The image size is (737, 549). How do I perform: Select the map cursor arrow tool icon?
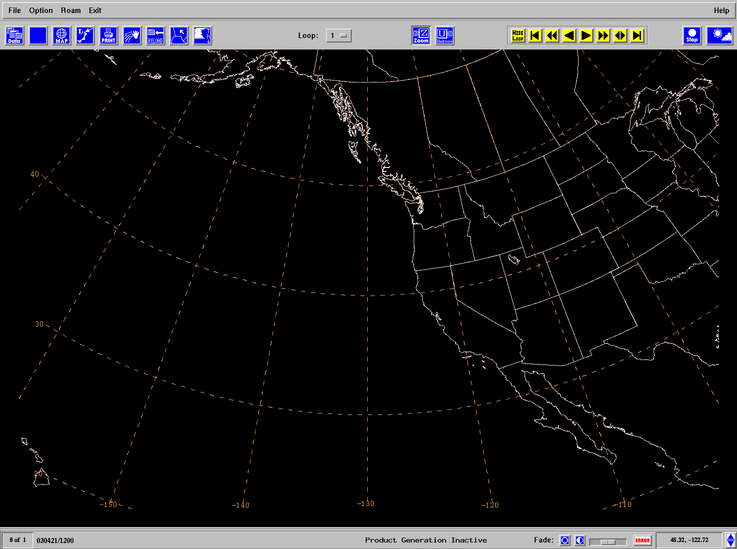(x=179, y=36)
